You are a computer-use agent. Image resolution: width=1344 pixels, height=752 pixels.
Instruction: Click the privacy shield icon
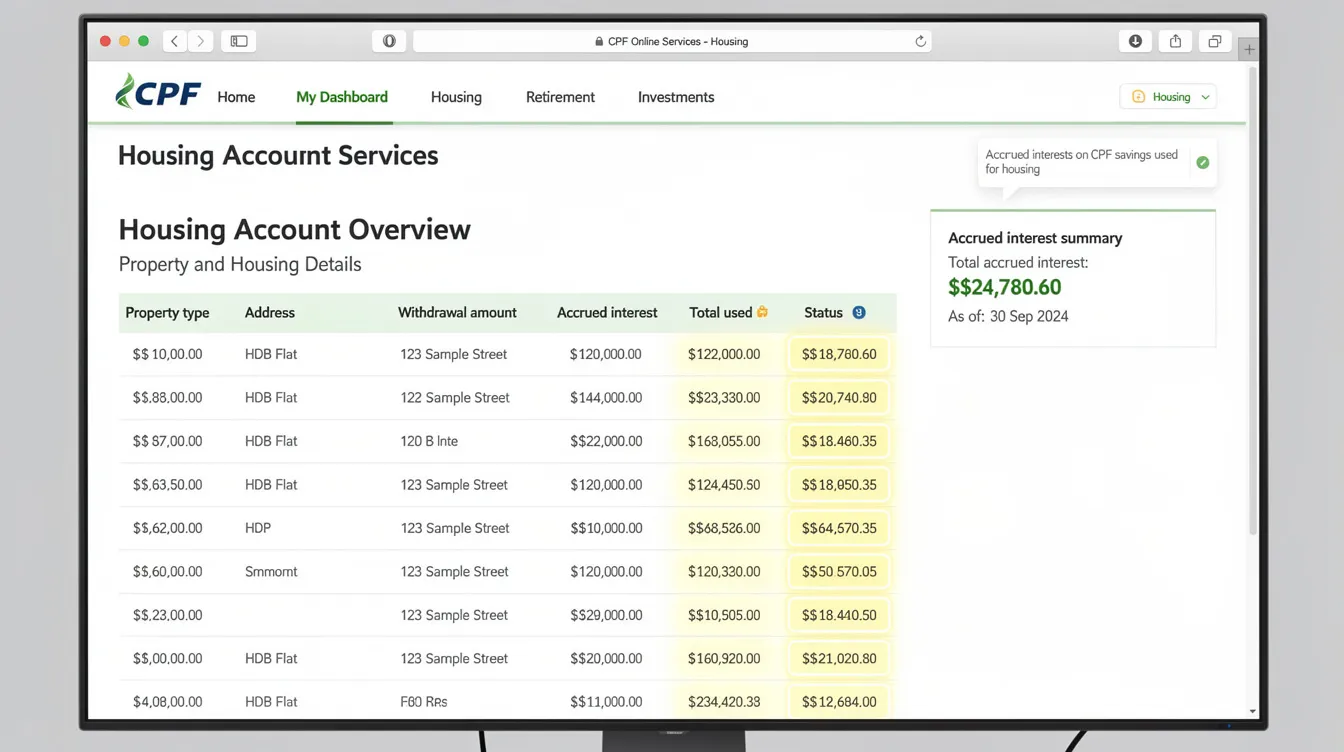[x=389, y=41]
